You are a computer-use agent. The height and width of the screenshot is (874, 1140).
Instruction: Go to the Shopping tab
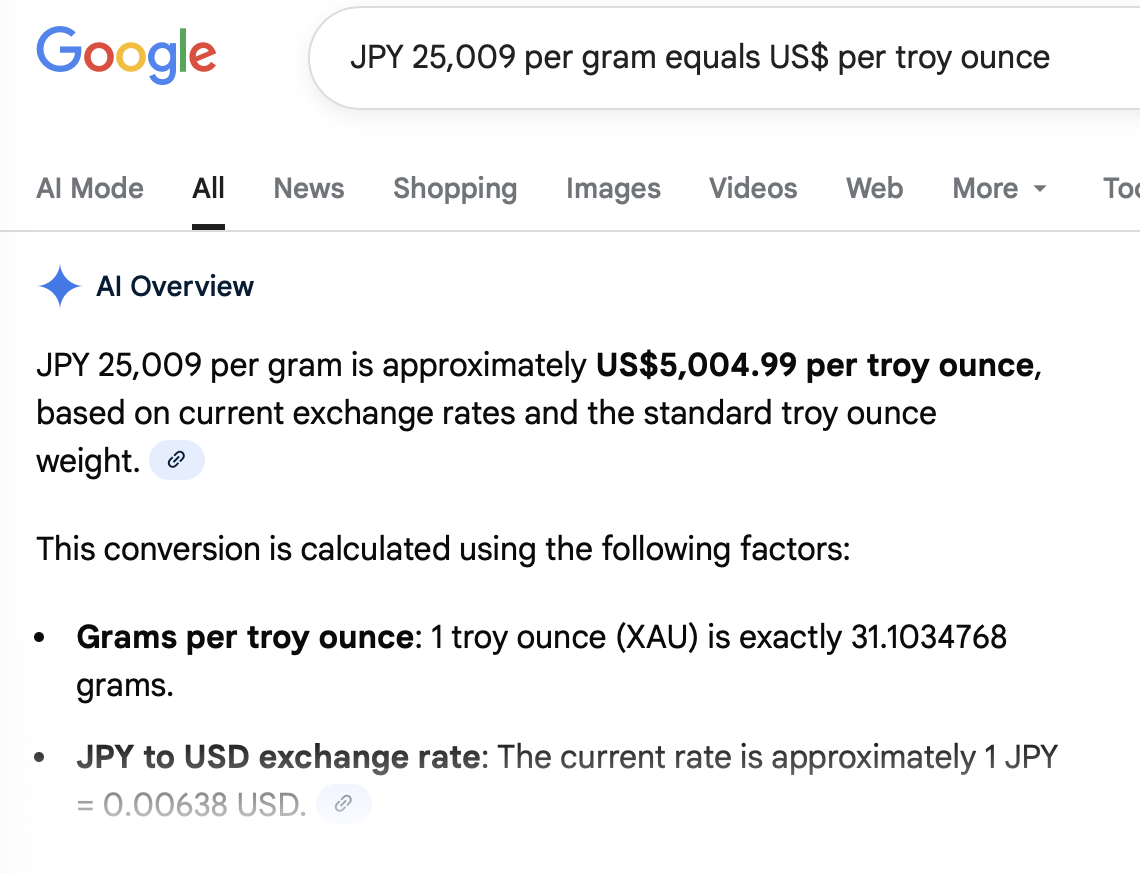(x=455, y=188)
